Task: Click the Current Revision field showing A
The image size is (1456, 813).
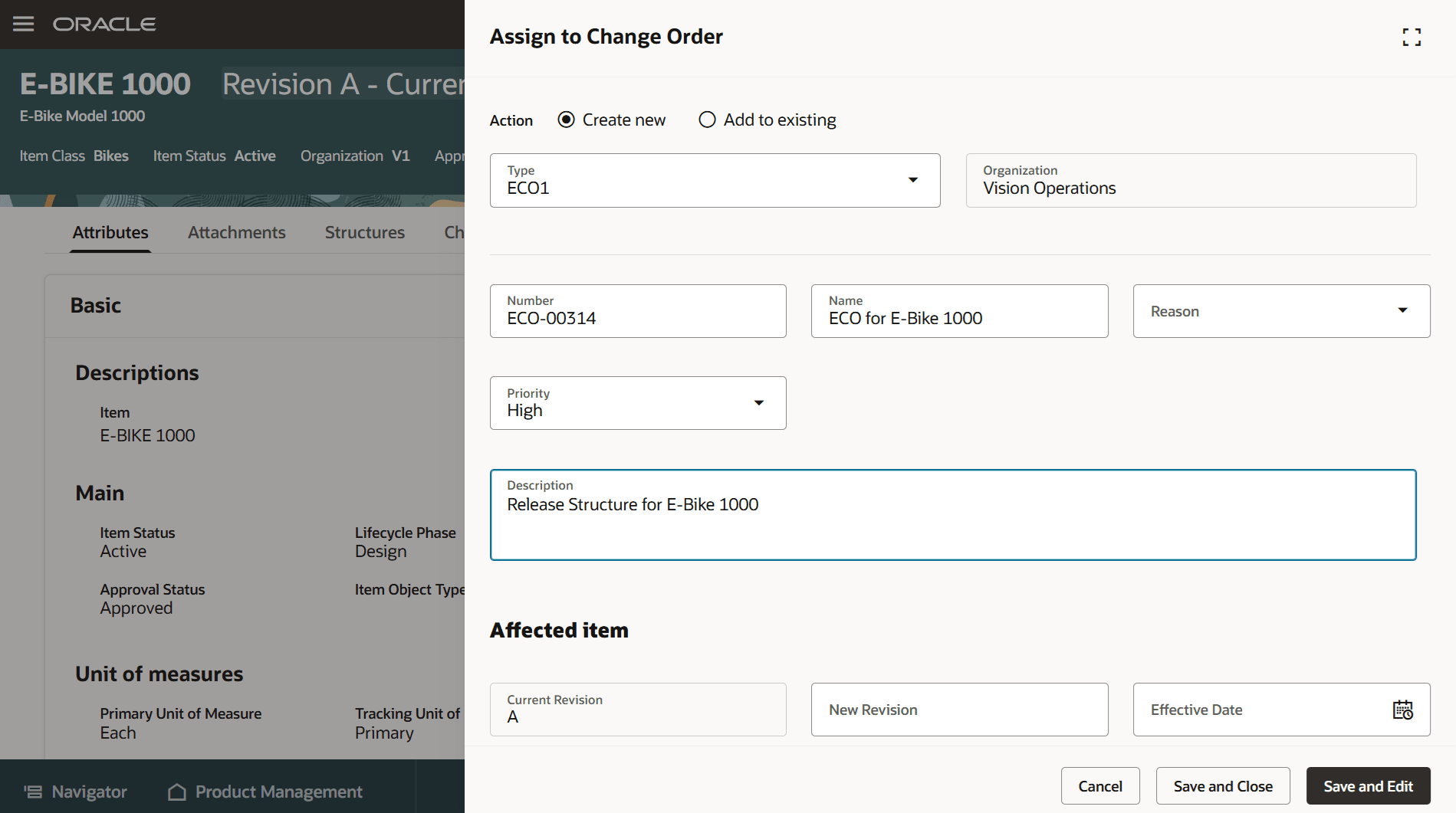Action: (638, 710)
